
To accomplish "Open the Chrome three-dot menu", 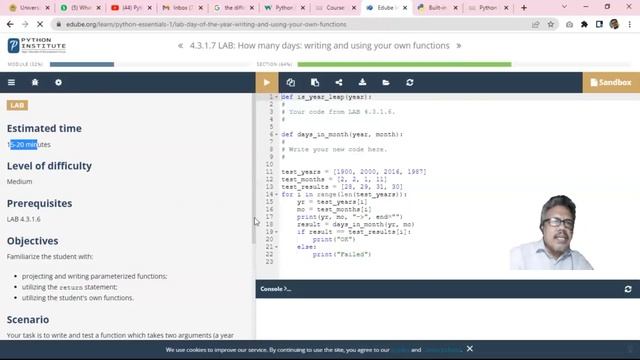I will [x=630, y=24].
